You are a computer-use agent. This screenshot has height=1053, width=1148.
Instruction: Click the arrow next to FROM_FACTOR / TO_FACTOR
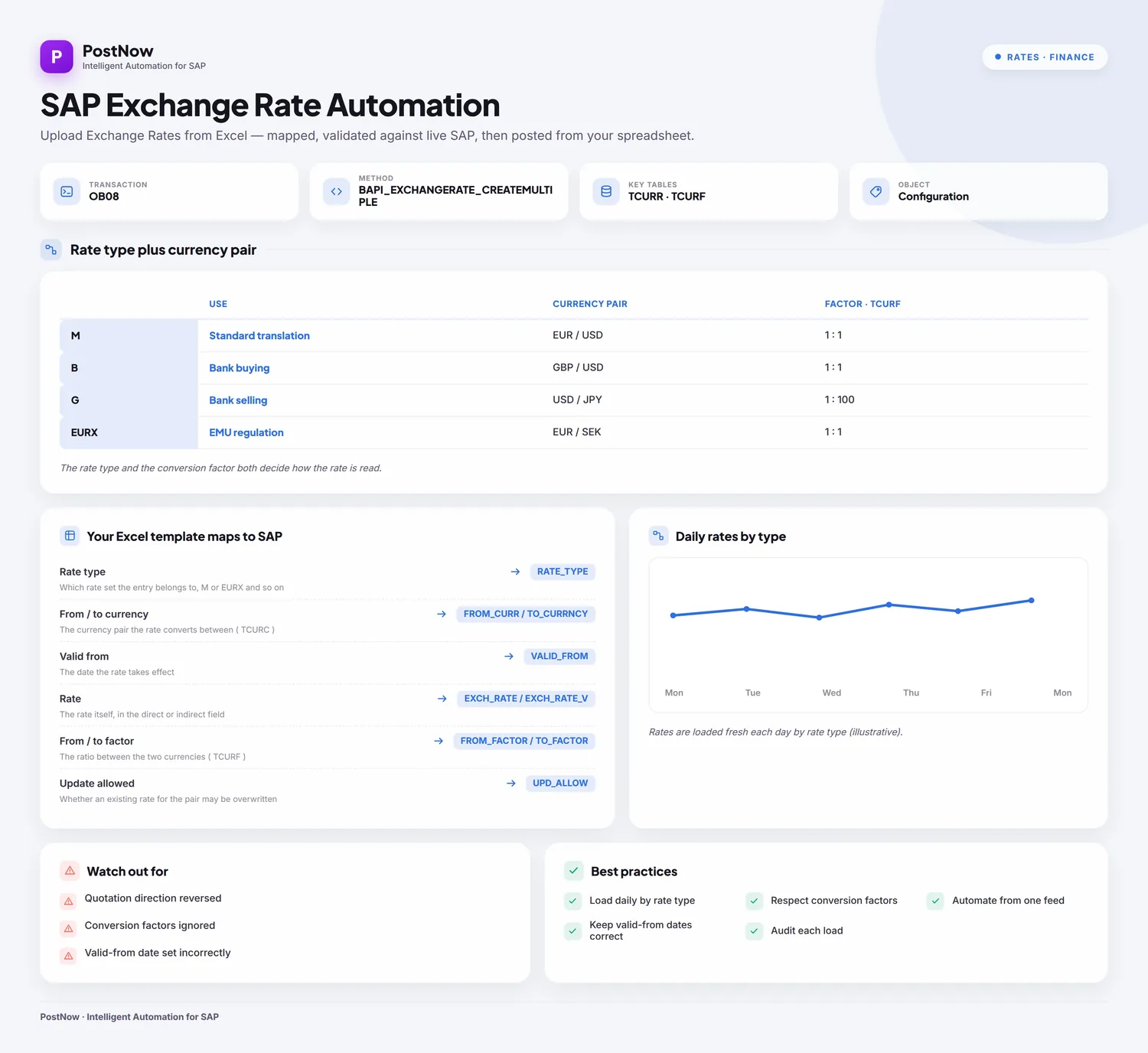[x=439, y=741]
